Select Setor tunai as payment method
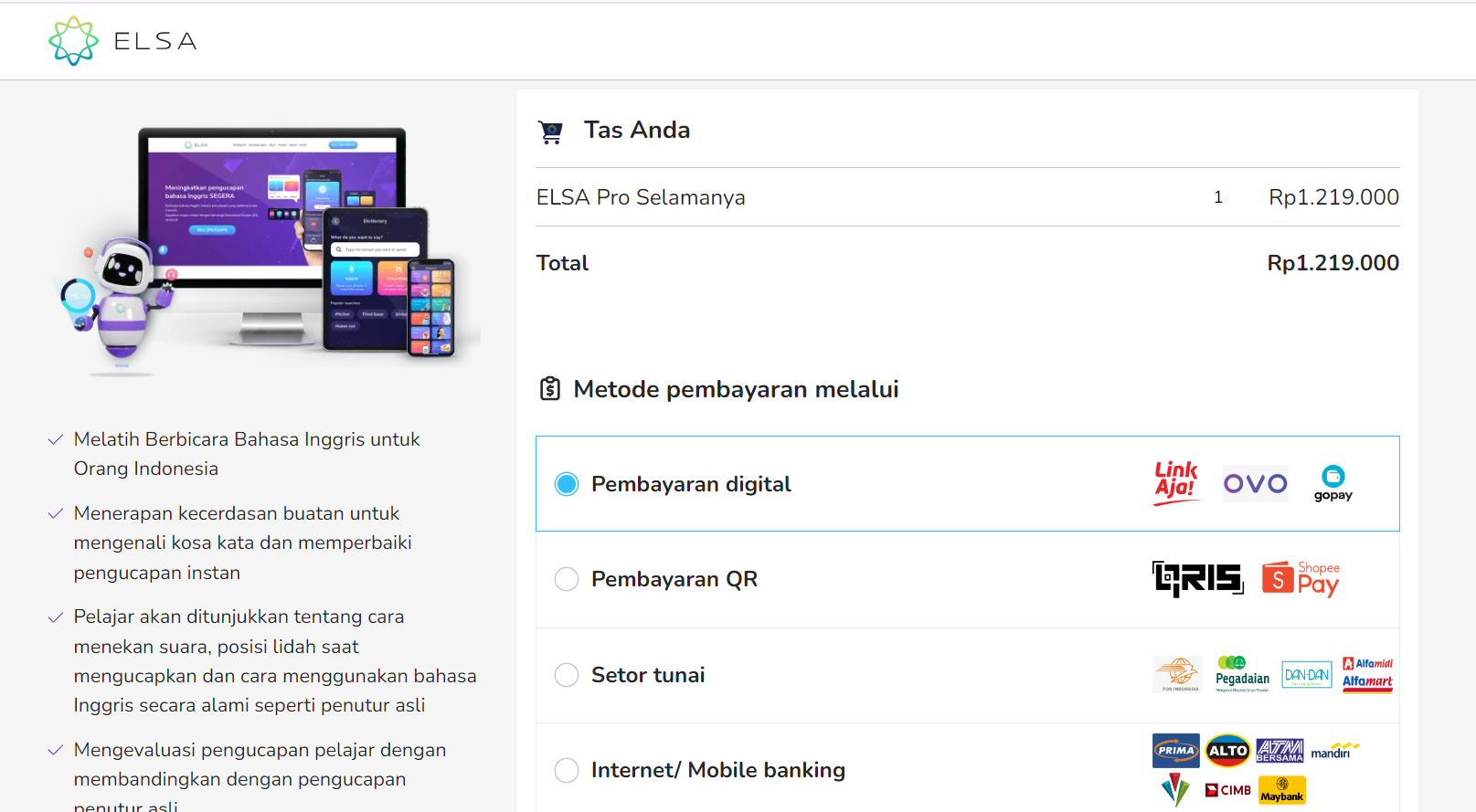Viewport: 1476px width, 812px height. pyautogui.click(x=567, y=675)
